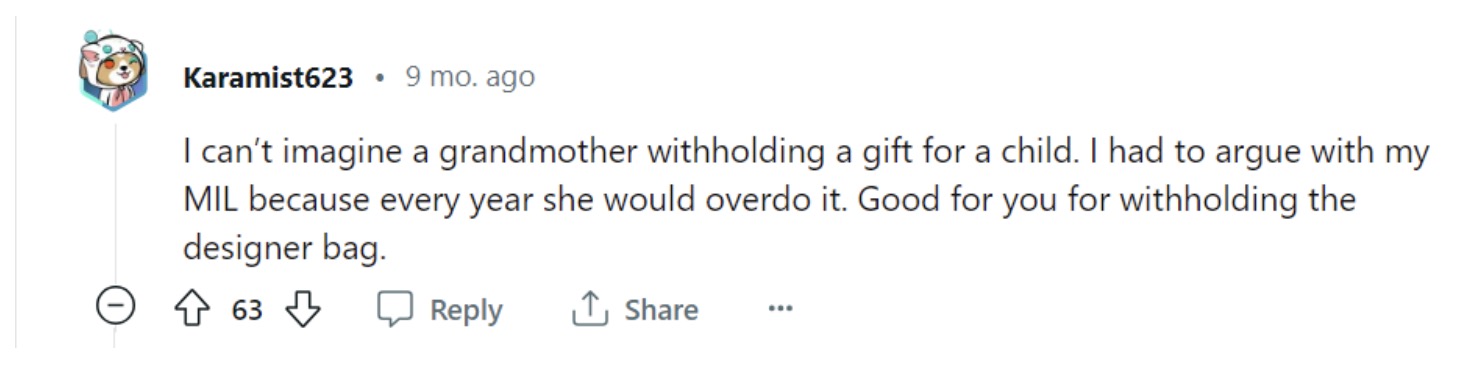Click the vote count number 63
This screenshot has height=384, width=1460.
[x=247, y=311]
